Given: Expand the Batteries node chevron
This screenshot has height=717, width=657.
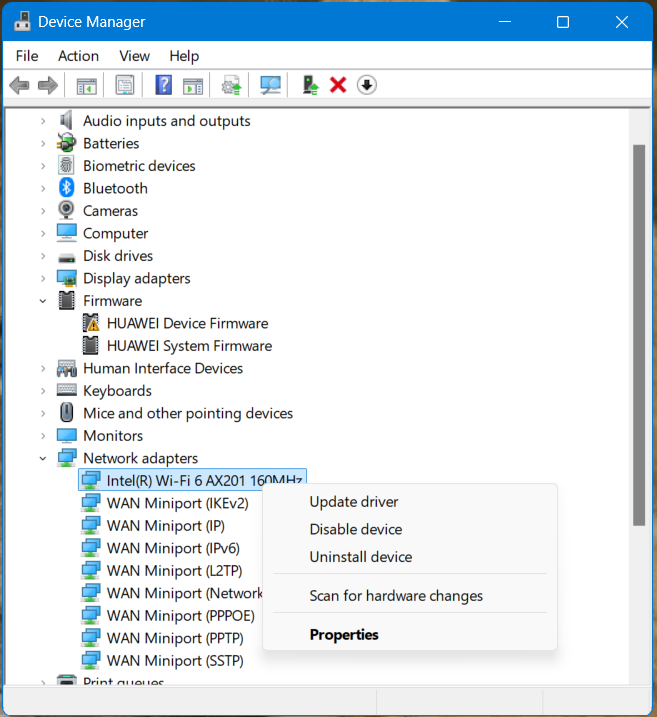Looking at the screenshot, I should coord(43,144).
